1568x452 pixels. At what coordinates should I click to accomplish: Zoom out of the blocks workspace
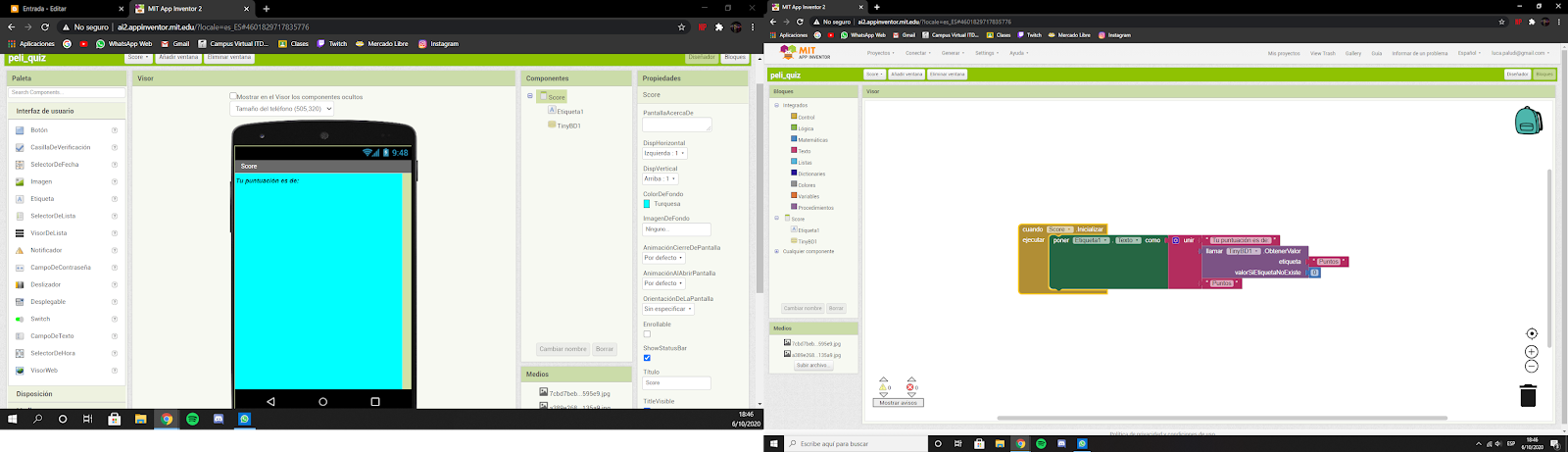point(1532,366)
